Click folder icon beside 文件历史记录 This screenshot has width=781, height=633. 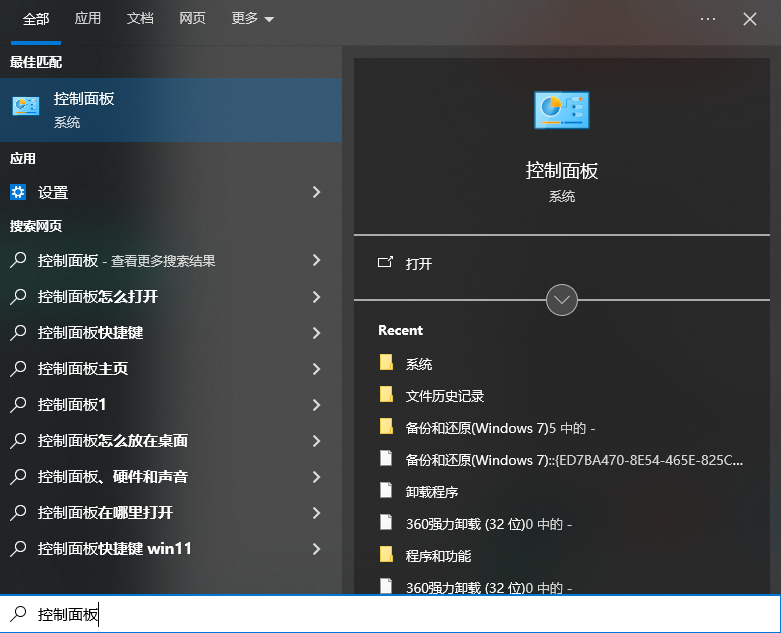(x=387, y=394)
